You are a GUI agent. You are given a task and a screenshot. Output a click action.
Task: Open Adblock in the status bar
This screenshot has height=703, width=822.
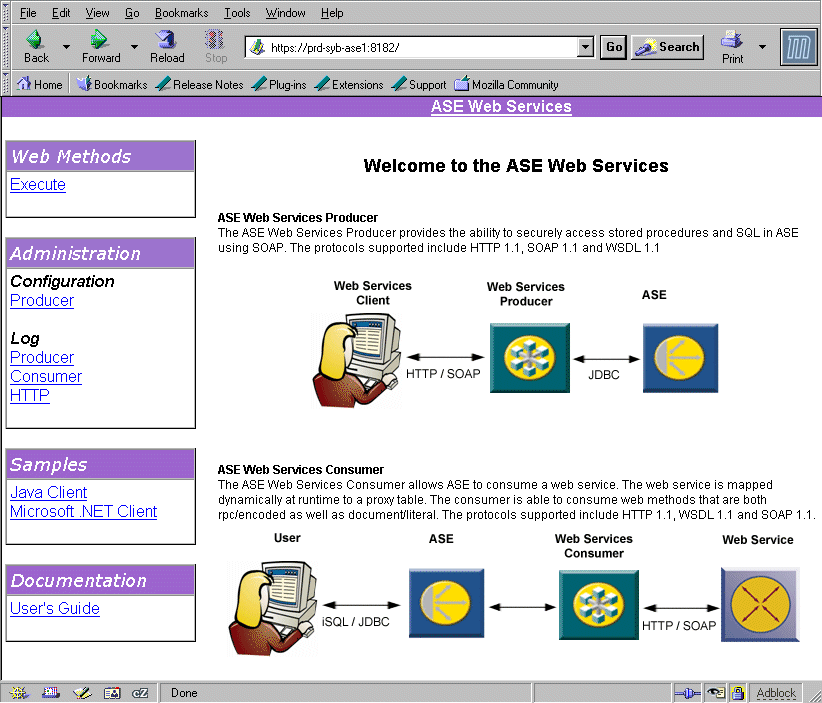click(776, 692)
